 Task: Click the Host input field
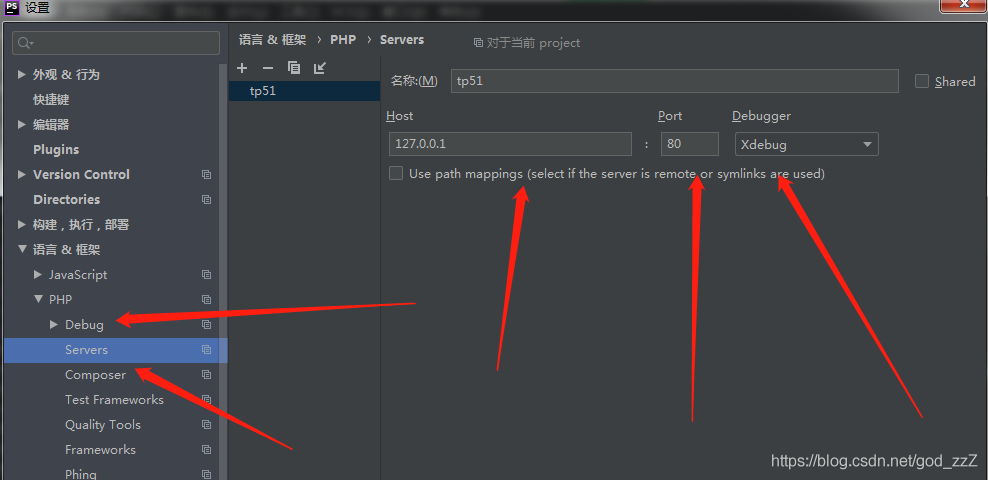click(x=508, y=144)
